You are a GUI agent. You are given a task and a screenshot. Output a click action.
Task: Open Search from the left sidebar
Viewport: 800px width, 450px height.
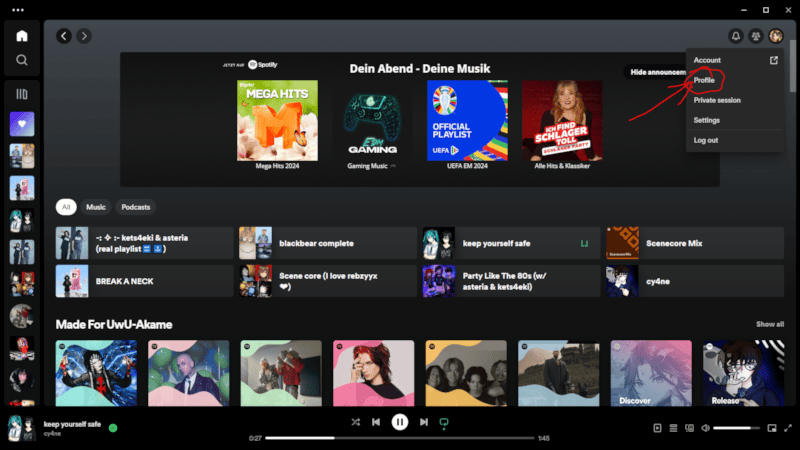click(22, 60)
